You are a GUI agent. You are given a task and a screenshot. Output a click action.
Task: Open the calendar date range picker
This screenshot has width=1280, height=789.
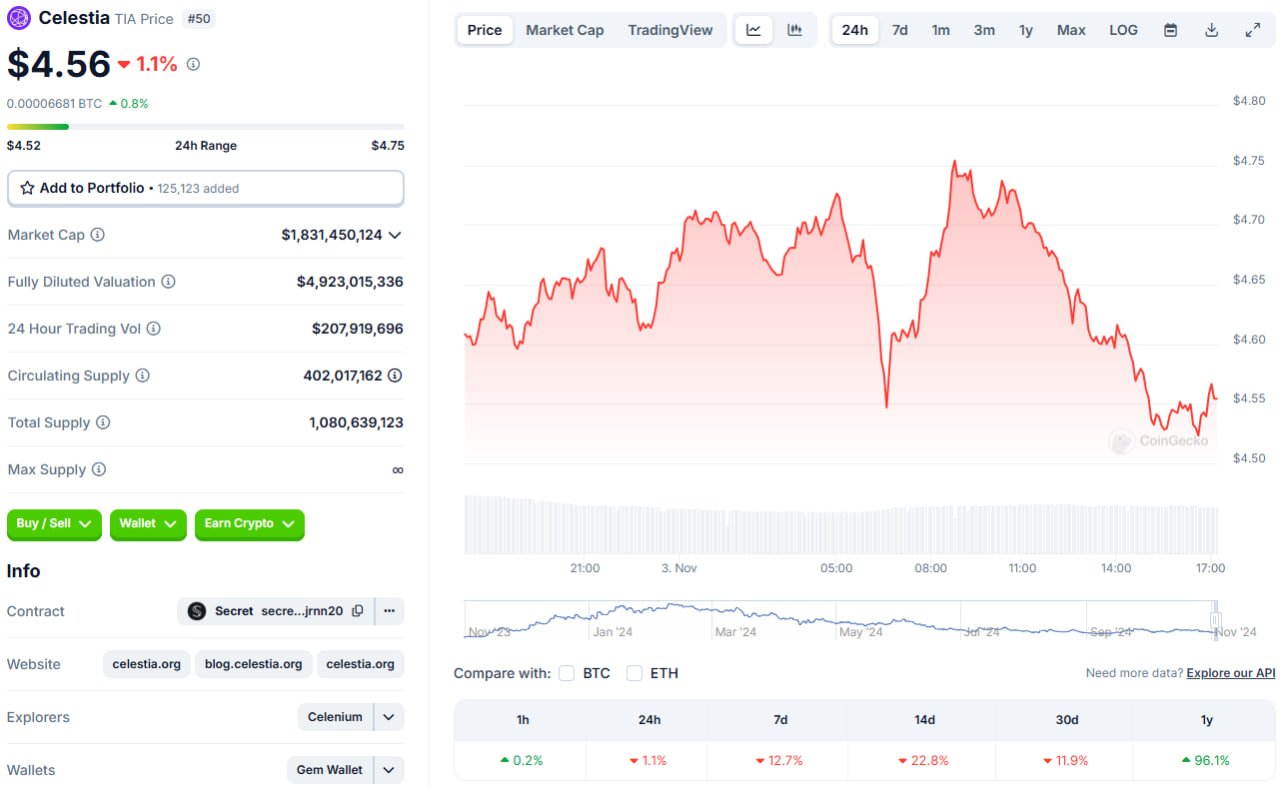pyautogui.click(x=1170, y=30)
